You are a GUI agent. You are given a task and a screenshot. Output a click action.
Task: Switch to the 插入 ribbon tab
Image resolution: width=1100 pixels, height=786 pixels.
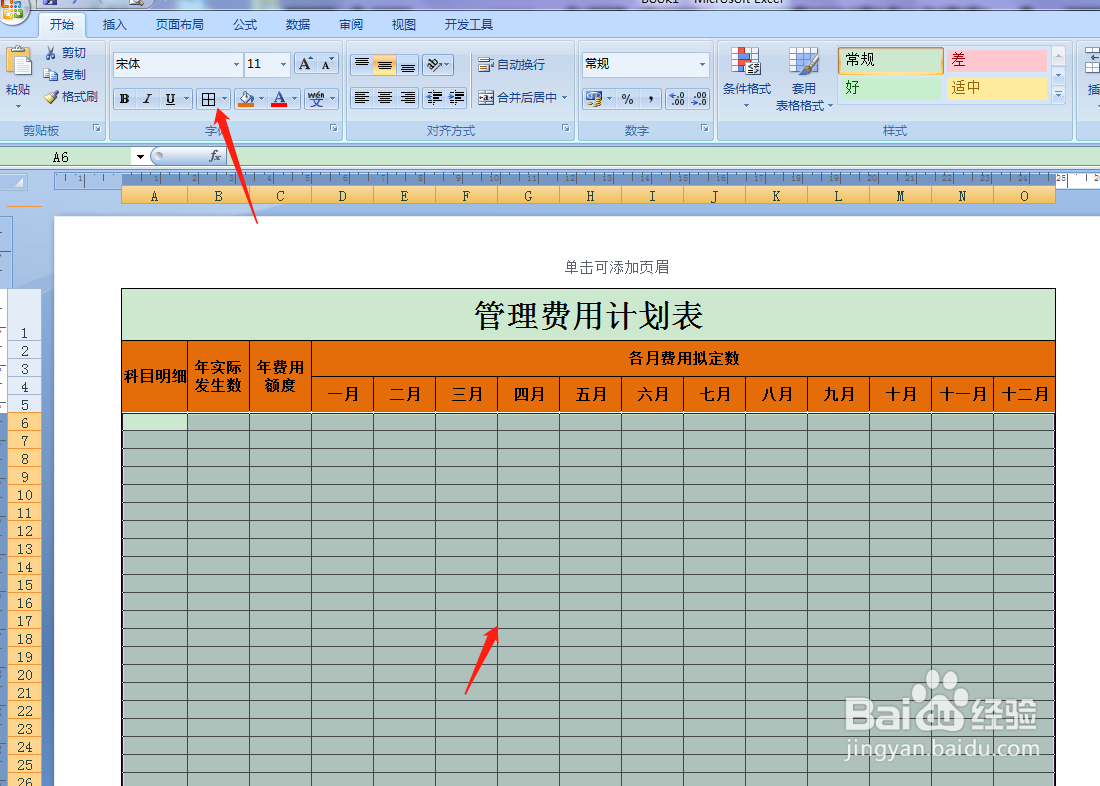click(x=114, y=23)
